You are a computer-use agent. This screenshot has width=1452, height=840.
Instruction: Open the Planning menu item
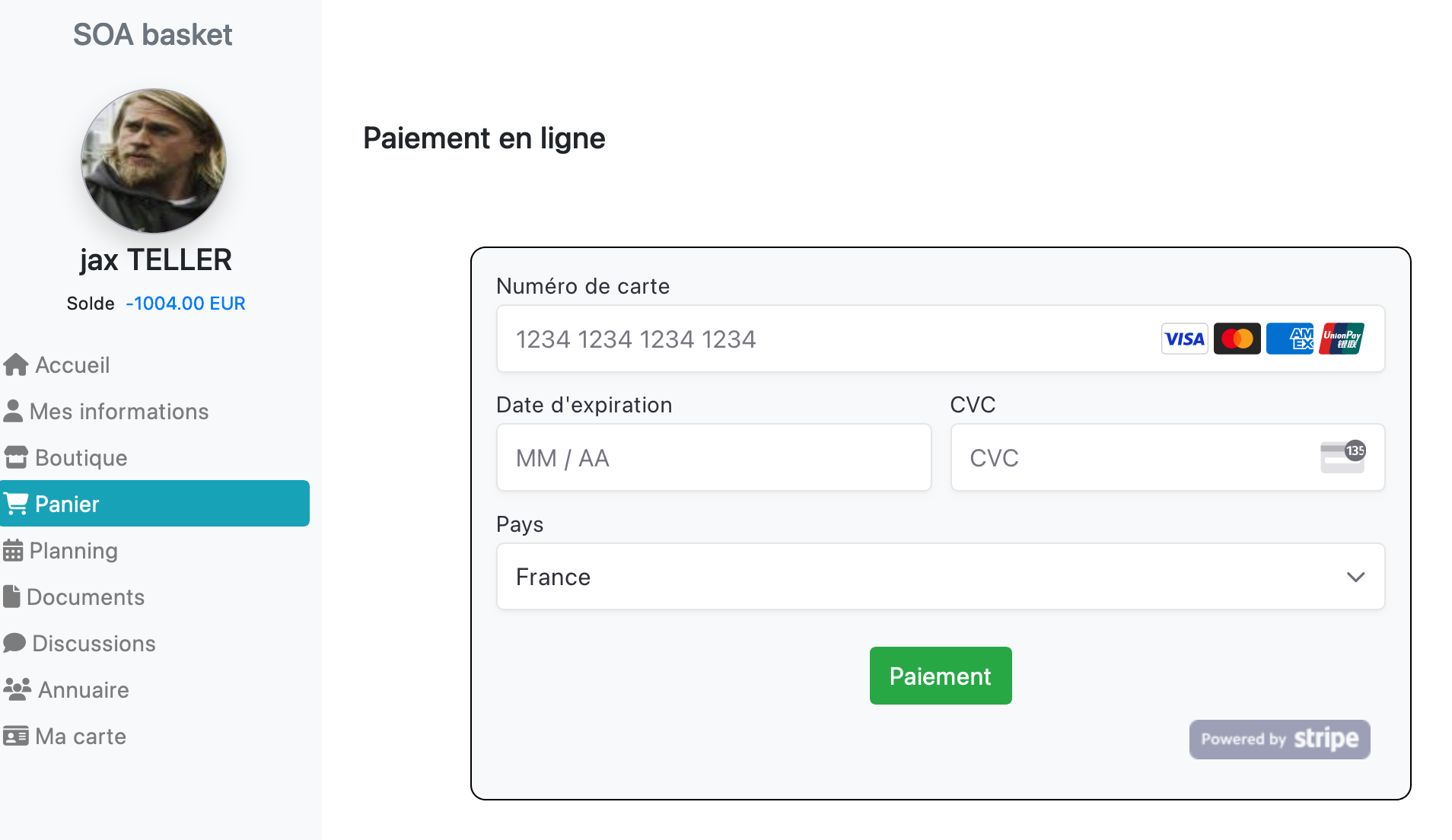click(x=73, y=551)
